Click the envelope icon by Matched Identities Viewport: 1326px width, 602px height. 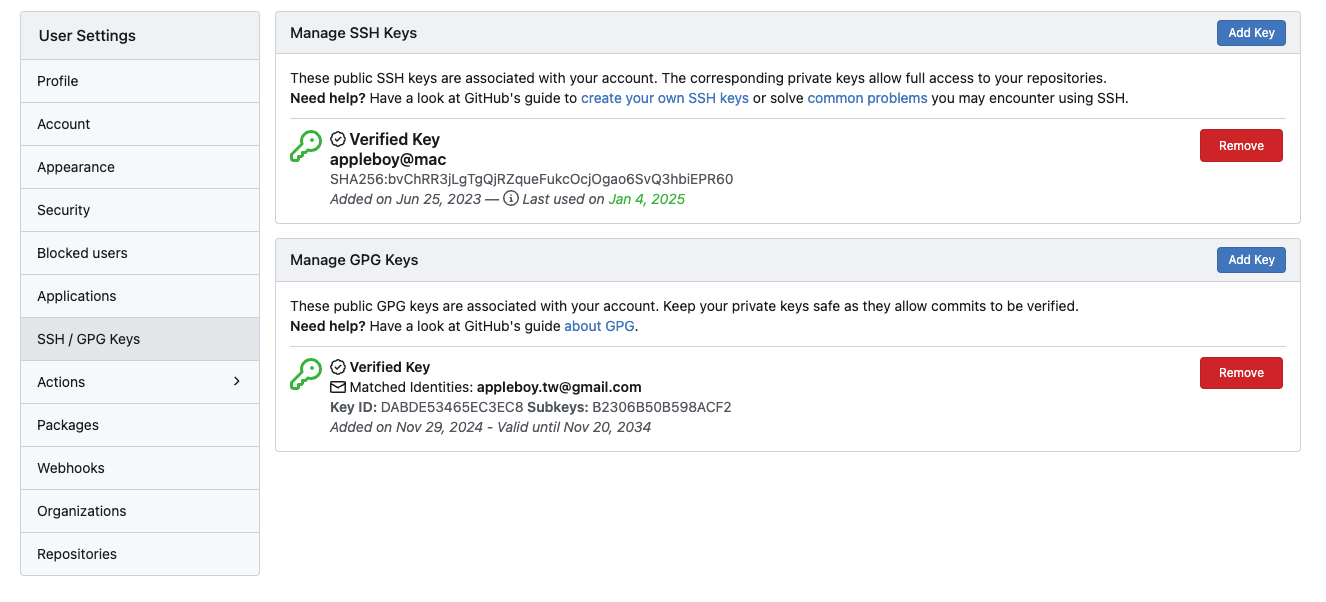point(338,387)
